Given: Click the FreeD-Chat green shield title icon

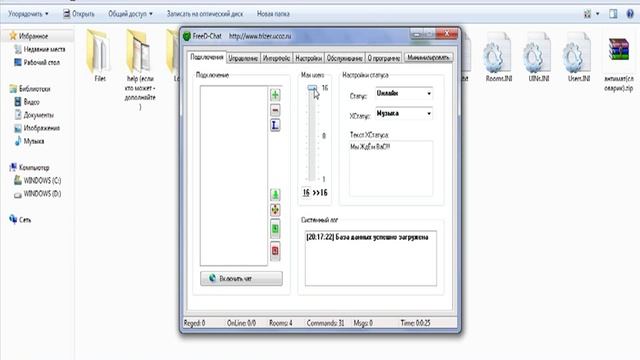Looking at the screenshot, I should [187, 36].
